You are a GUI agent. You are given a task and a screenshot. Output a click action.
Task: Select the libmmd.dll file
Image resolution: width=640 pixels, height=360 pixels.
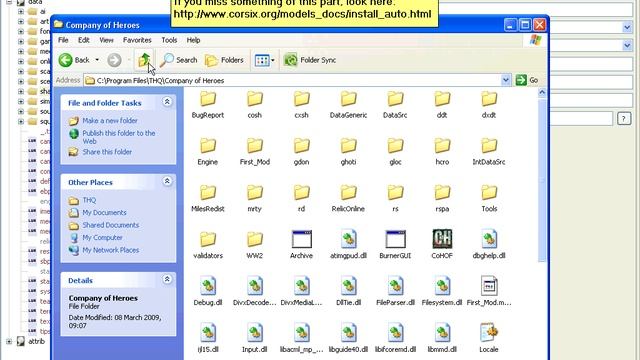(442, 339)
